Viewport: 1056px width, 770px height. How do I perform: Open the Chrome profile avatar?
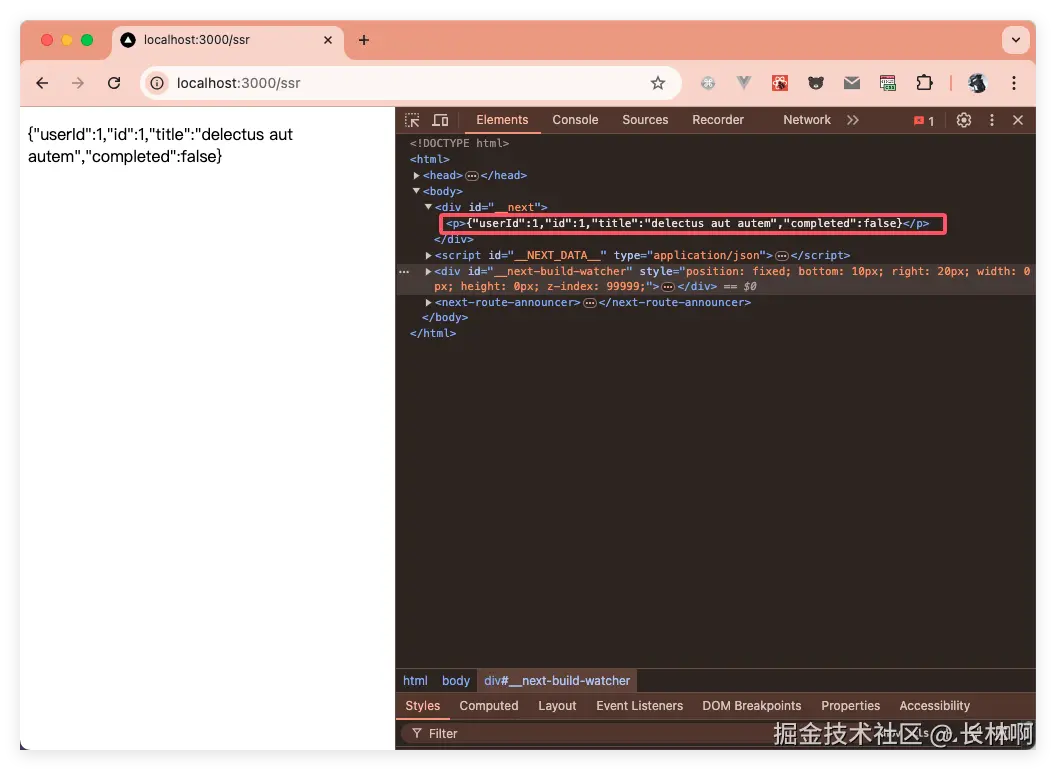pyautogui.click(x=977, y=83)
